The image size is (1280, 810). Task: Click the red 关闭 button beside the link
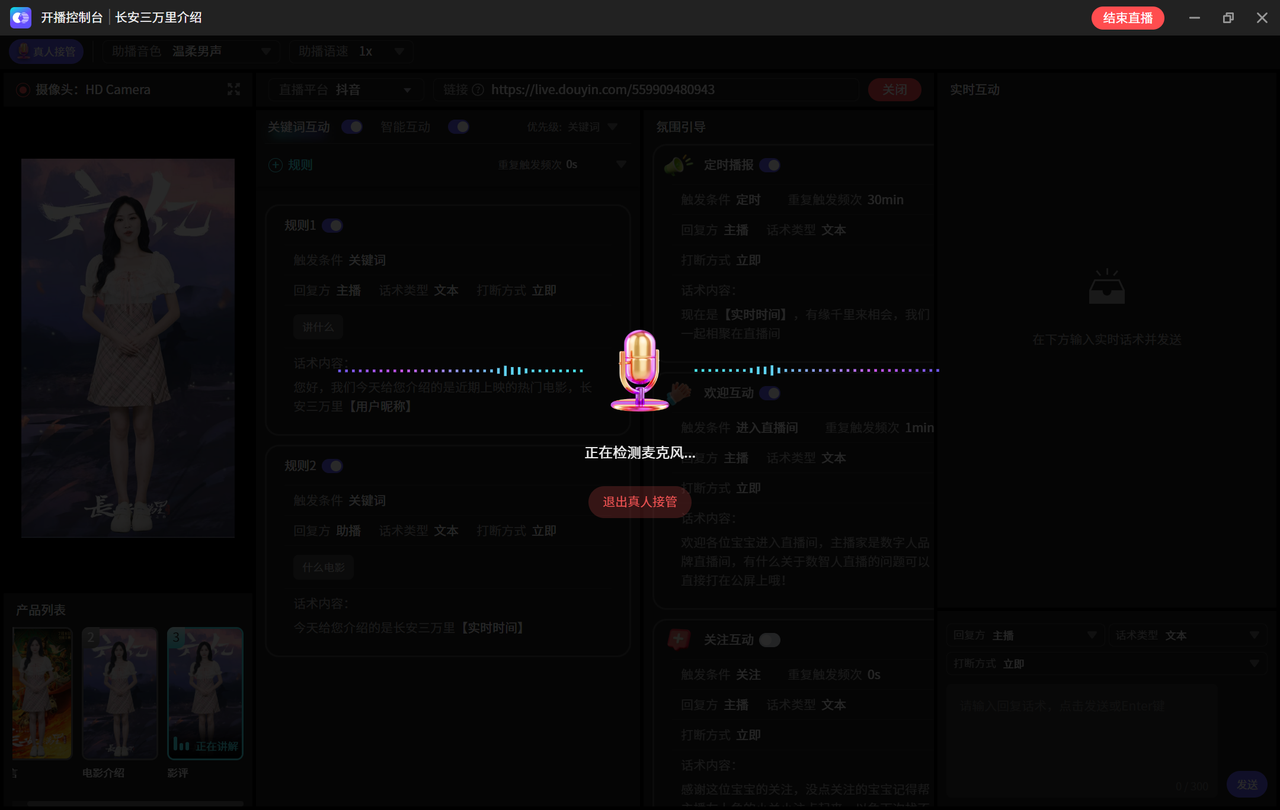(x=894, y=89)
